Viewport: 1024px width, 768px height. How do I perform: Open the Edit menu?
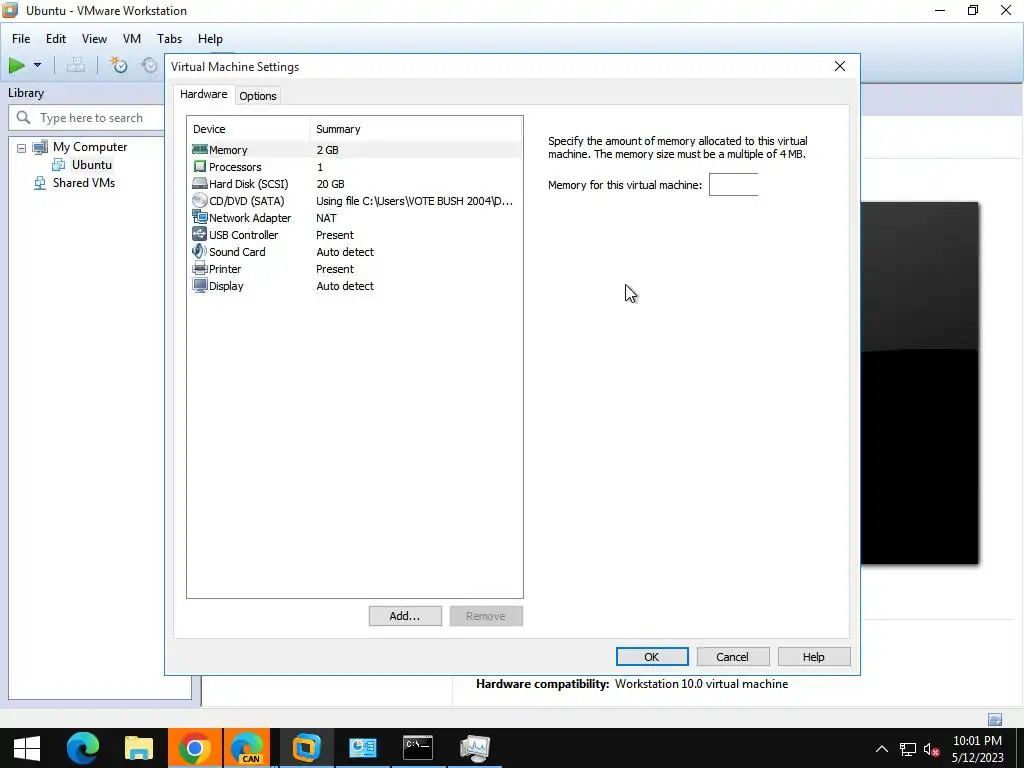click(x=56, y=39)
